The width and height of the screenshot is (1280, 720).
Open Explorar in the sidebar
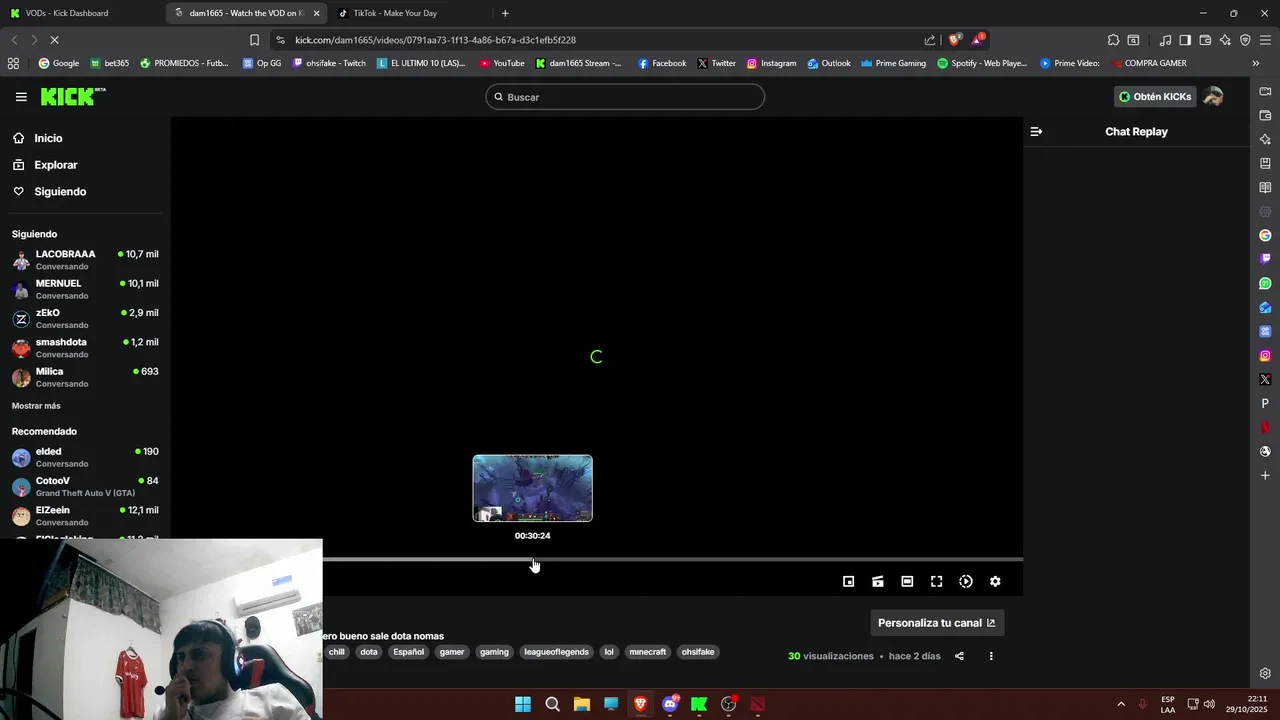pyautogui.click(x=55, y=165)
